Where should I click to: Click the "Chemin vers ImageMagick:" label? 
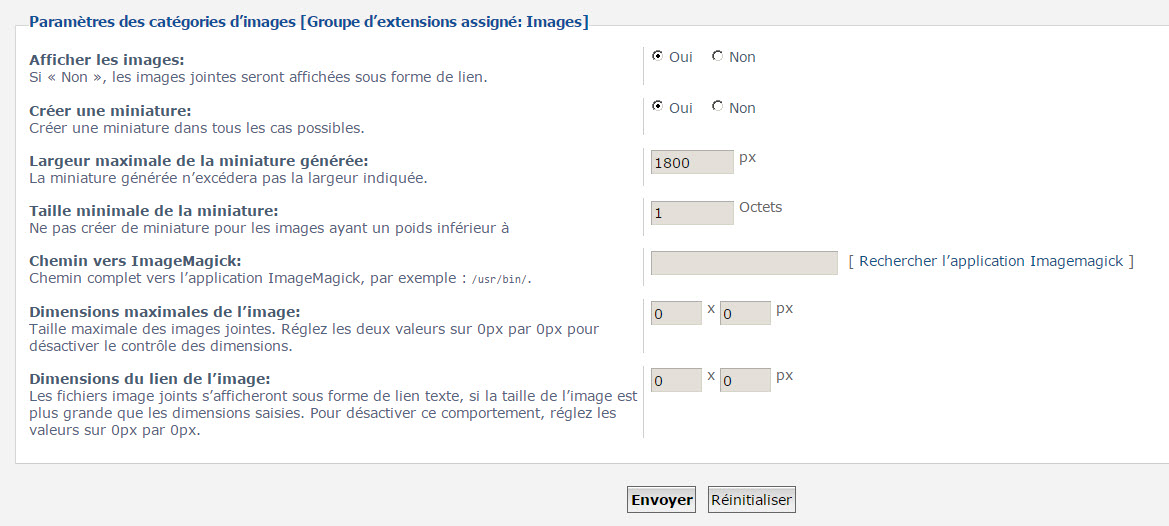[135, 261]
